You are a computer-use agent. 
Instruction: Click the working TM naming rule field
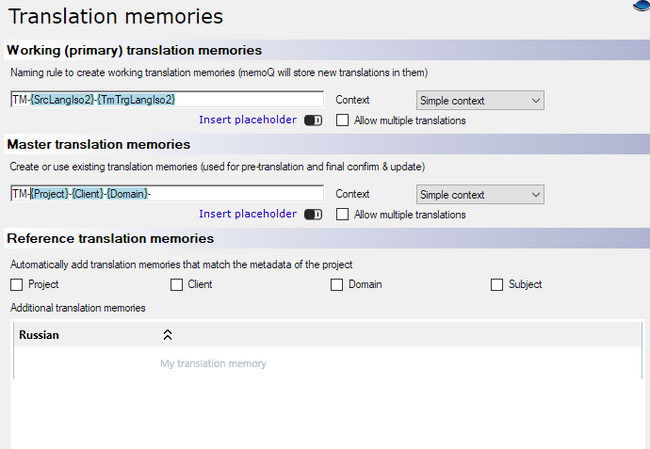[250, 100]
